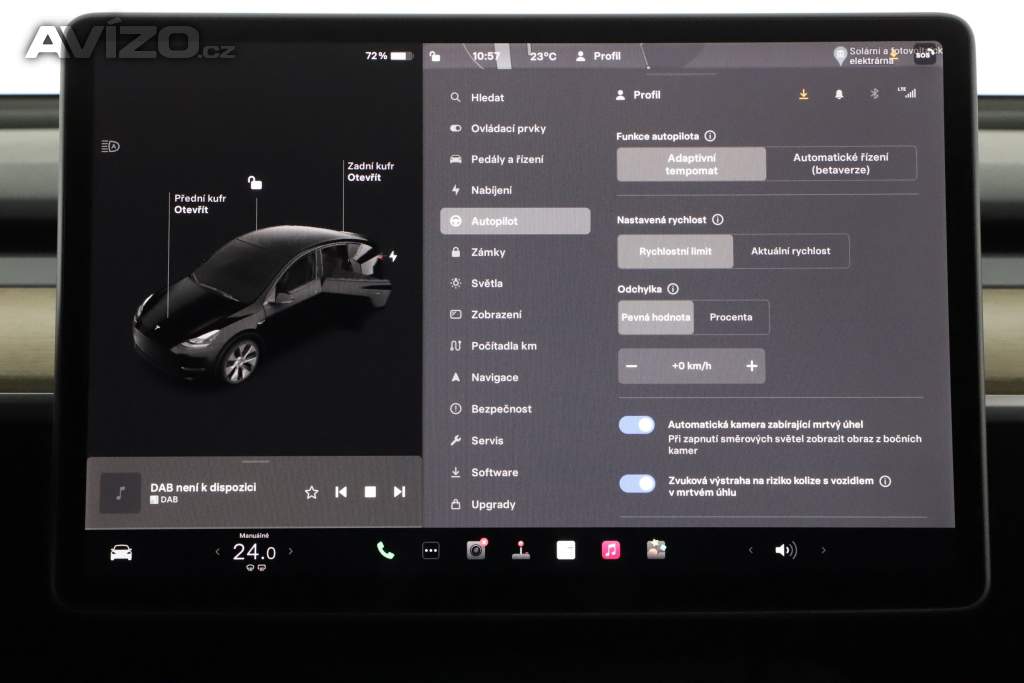Stop media playback
The image size is (1024, 683).
pyautogui.click(x=370, y=492)
